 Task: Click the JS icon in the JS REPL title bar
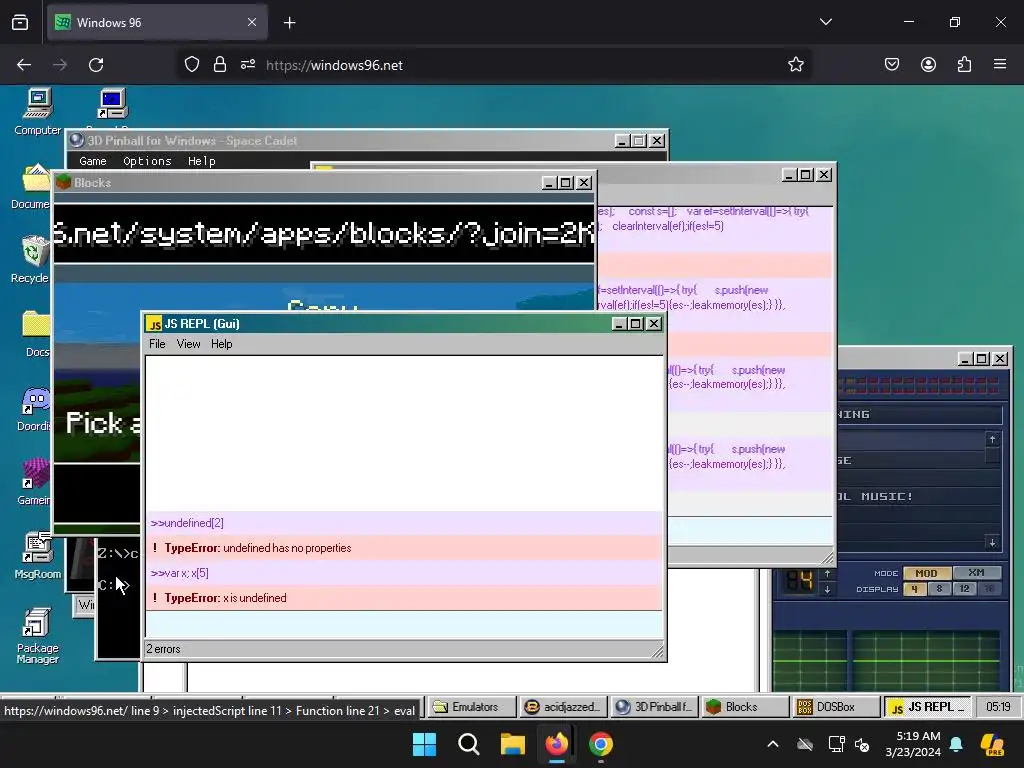point(154,324)
